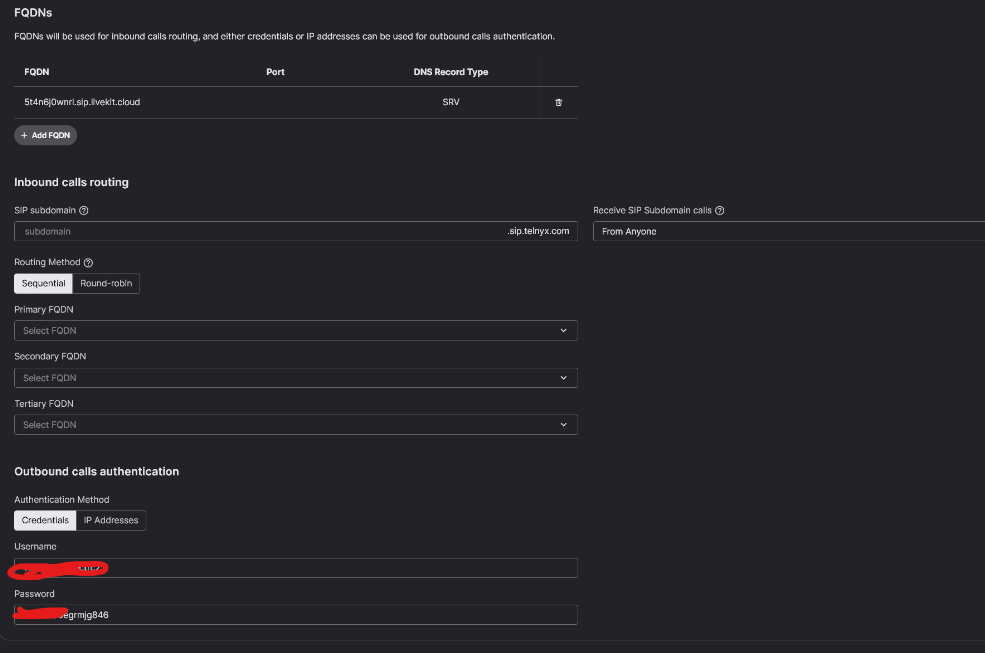Select the 5t4n6j0wnri.sip.livekit.cloud FQDN entry
Image resolution: width=985 pixels, height=653 pixels.
pyautogui.click(x=82, y=102)
